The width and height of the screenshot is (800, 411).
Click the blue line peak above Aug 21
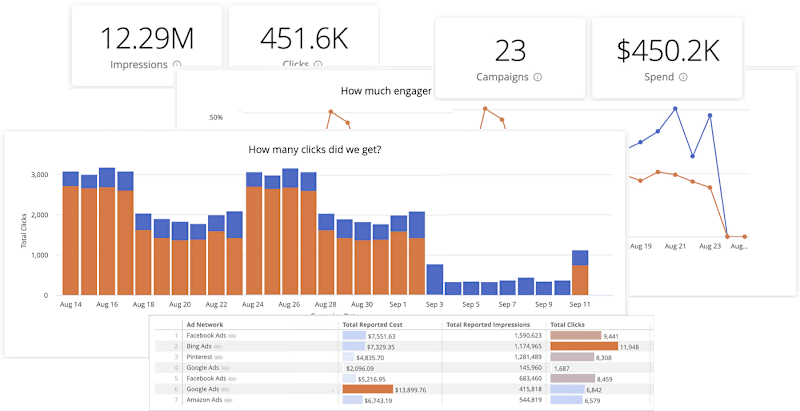pyautogui.click(x=675, y=109)
